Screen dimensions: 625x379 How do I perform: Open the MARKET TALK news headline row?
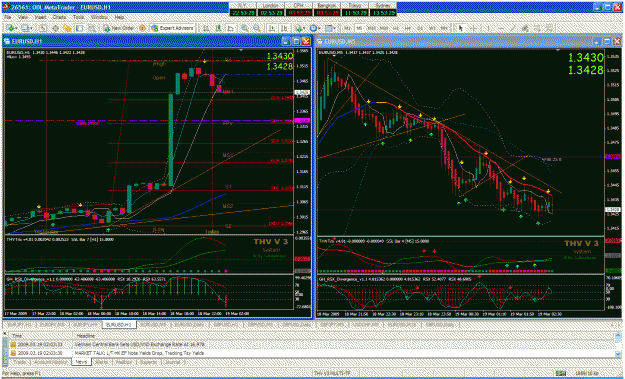pos(313,353)
